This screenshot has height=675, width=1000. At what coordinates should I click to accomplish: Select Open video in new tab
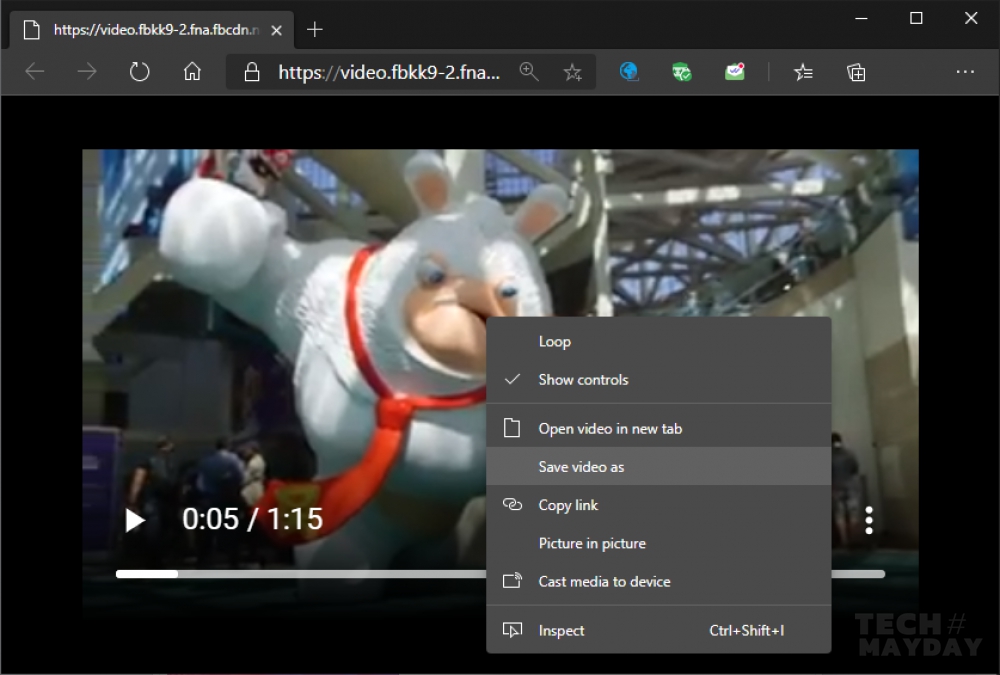659,429
